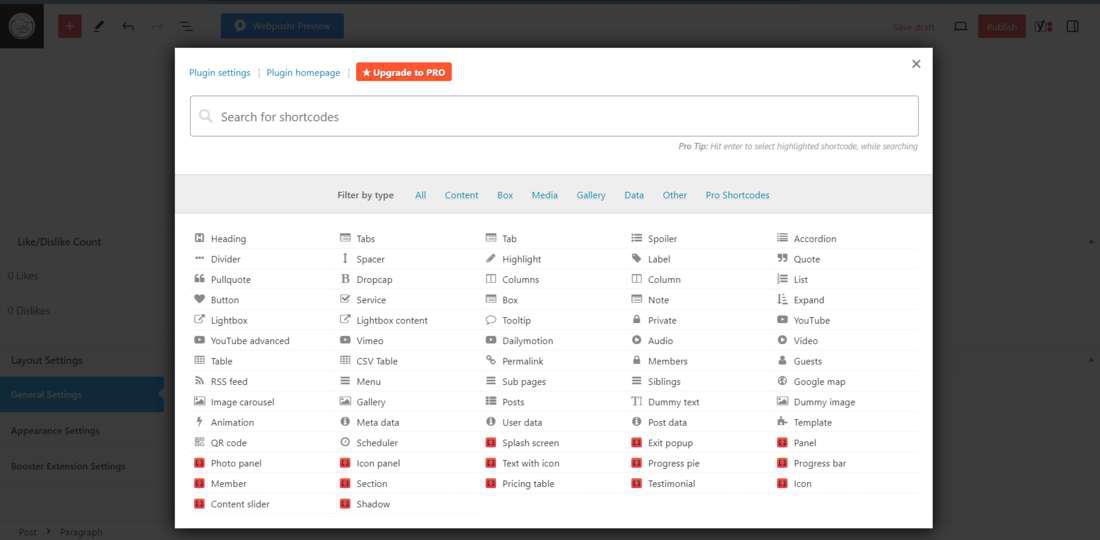Show only Pro Shortcodes filter
This screenshot has height=540, width=1100.
(x=737, y=195)
